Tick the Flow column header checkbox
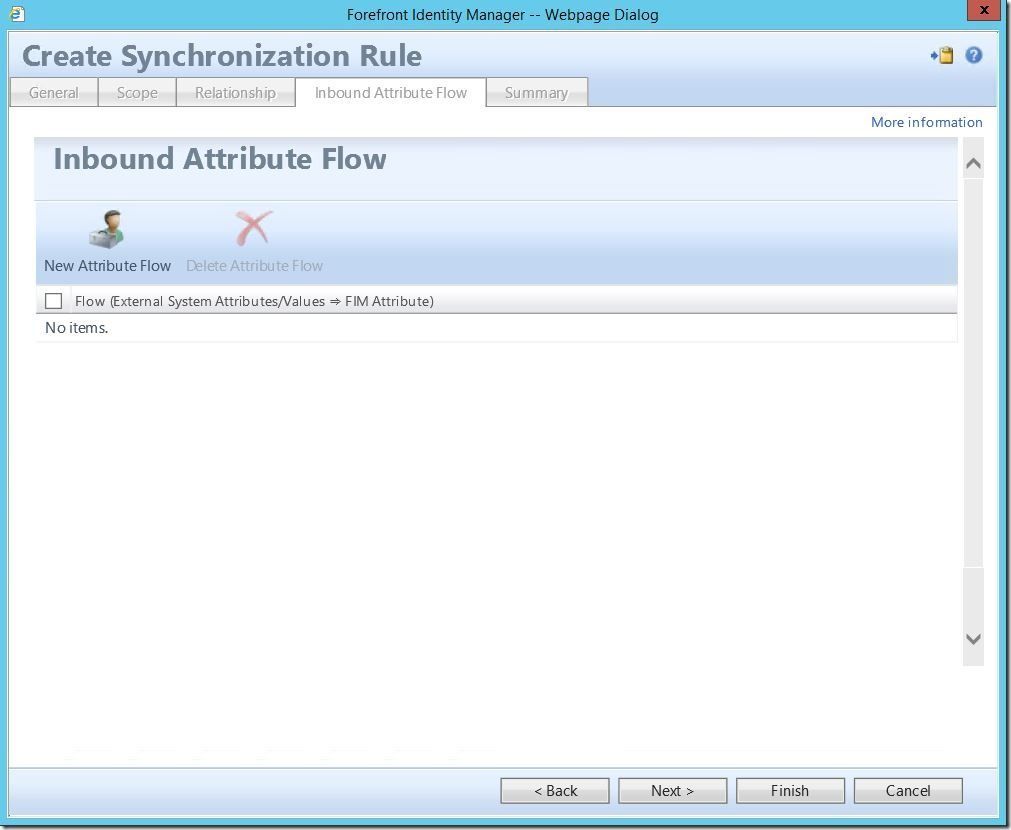This screenshot has width=1011, height=830. click(x=54, y=301)
